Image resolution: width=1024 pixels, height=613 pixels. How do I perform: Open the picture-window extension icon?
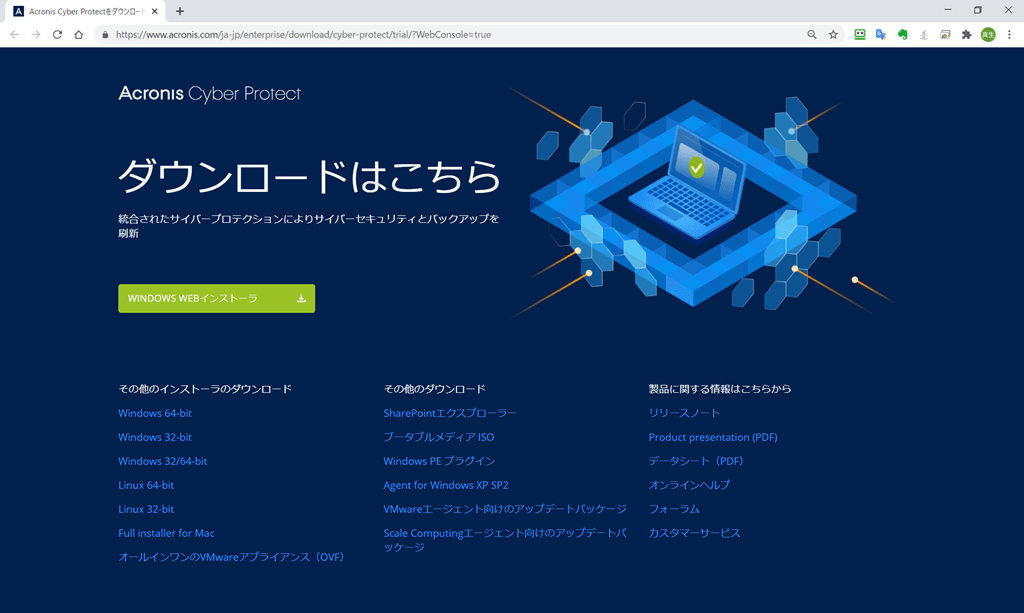point(945,35)
